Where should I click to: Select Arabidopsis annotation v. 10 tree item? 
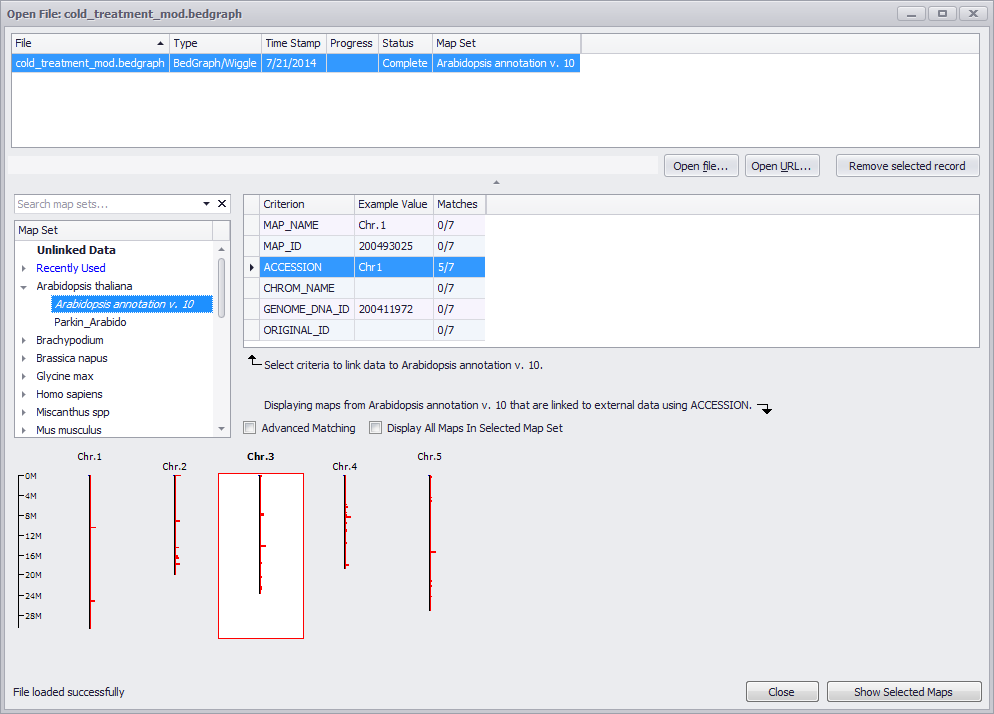click(131, 304)
